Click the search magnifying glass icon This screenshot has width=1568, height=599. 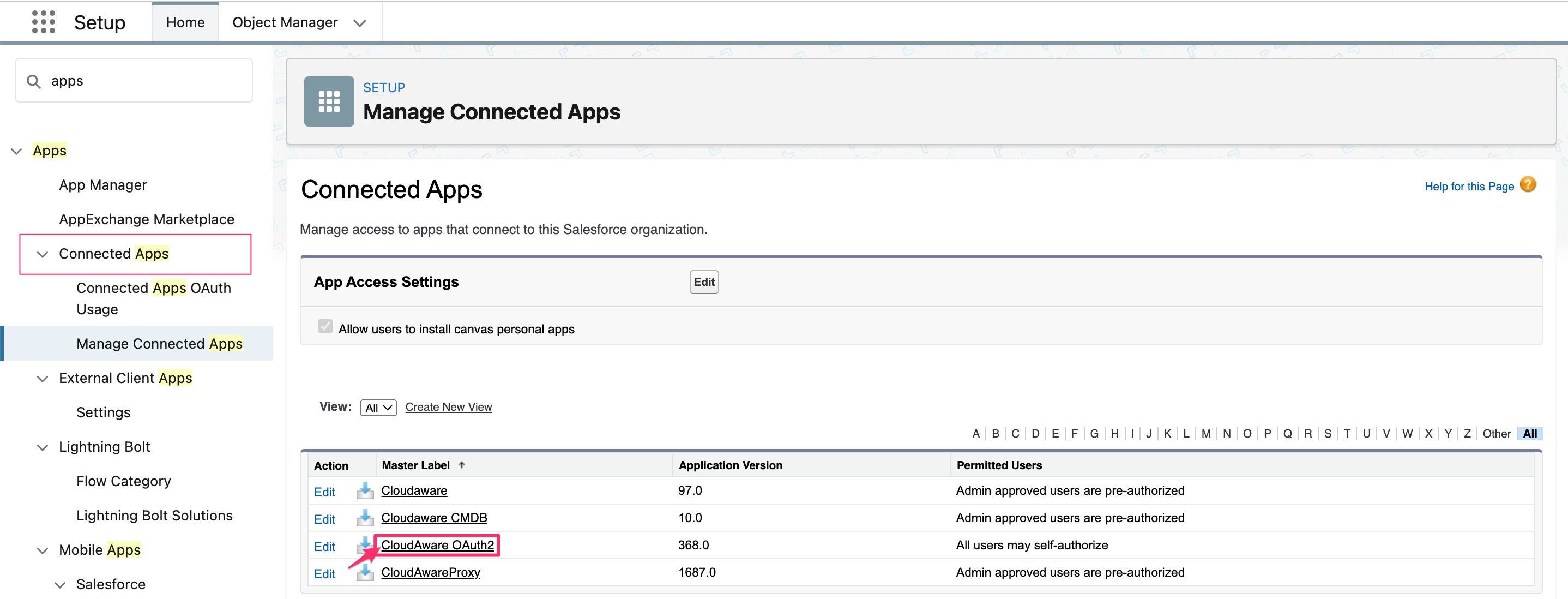(34, 80)
